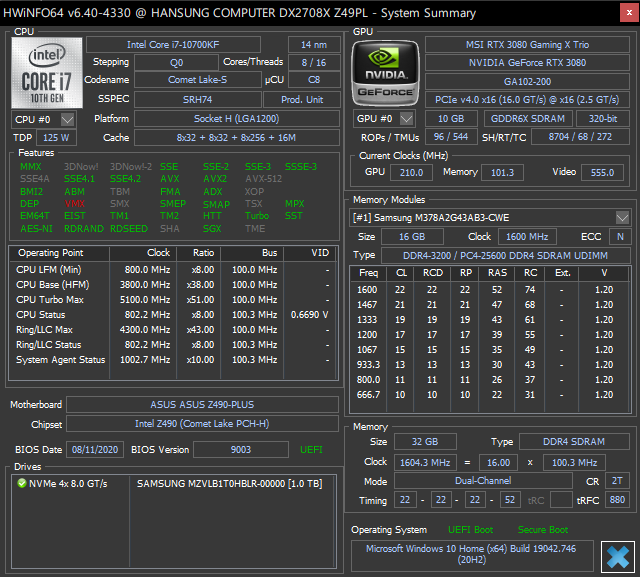This screenshot has height=577, width=640.
Task: Click the 9003 BIOS version field
Action: pos(241,450)
